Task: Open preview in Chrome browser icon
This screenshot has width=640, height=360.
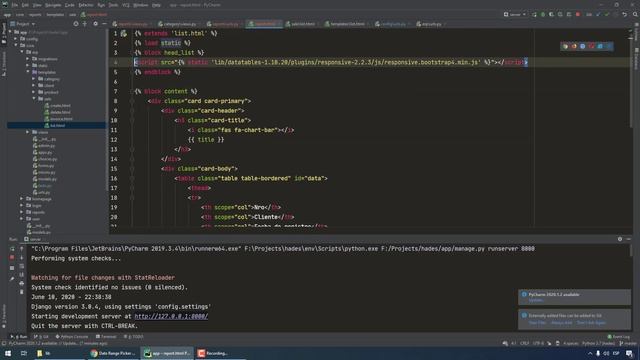Action: pos(565,46)
